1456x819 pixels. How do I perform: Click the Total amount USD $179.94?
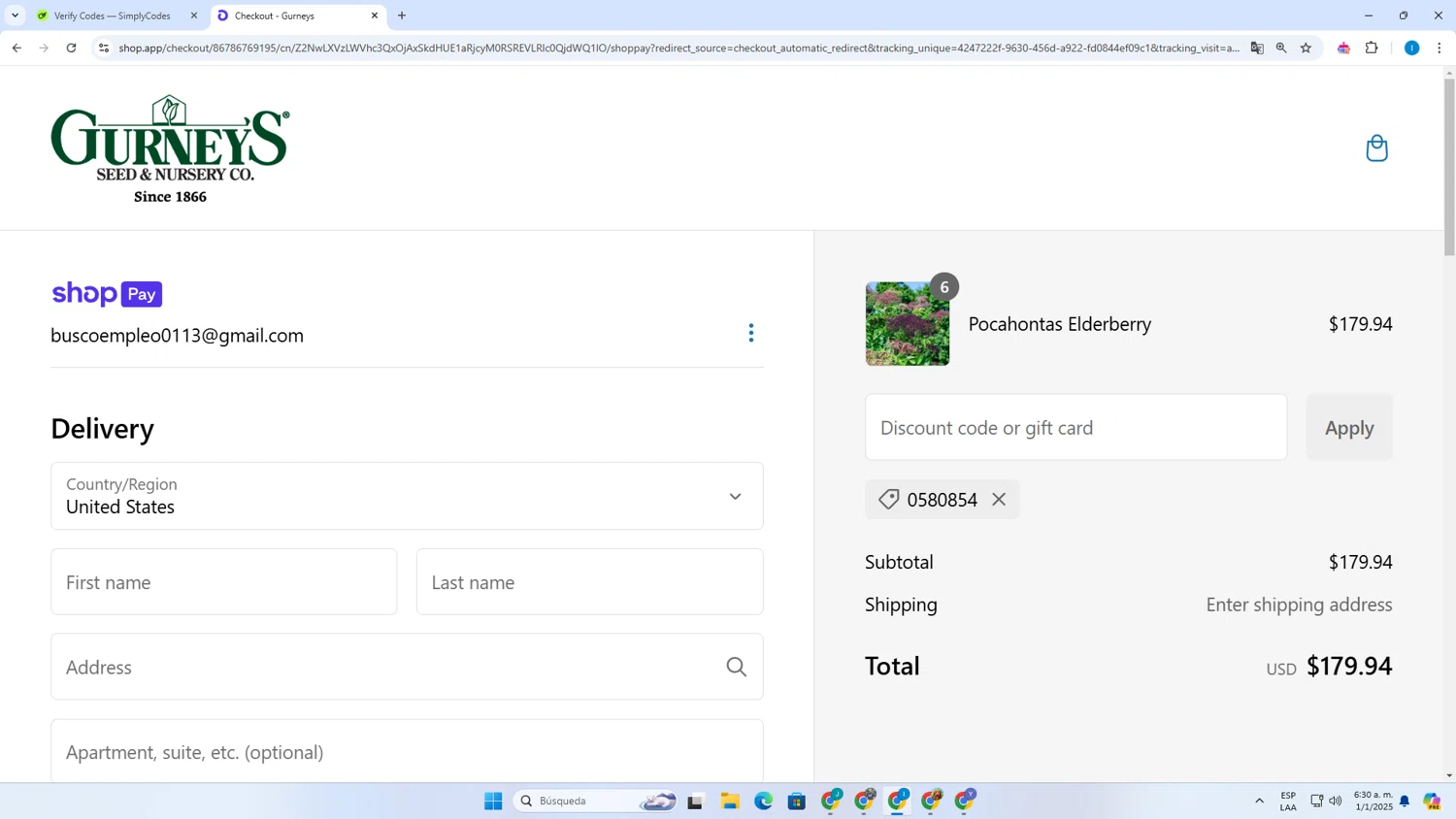point(1329,666)
